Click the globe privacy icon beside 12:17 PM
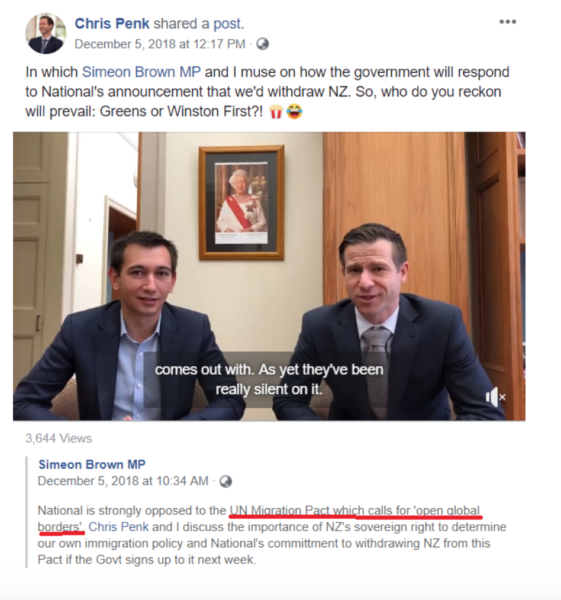This screenshot has height=600, width=561. (x=262, y=44)
